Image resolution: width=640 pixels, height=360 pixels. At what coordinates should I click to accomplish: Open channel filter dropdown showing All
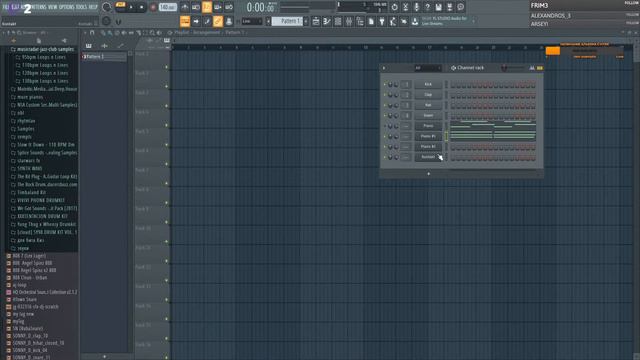pyautogui.click(x=427, y=68)
